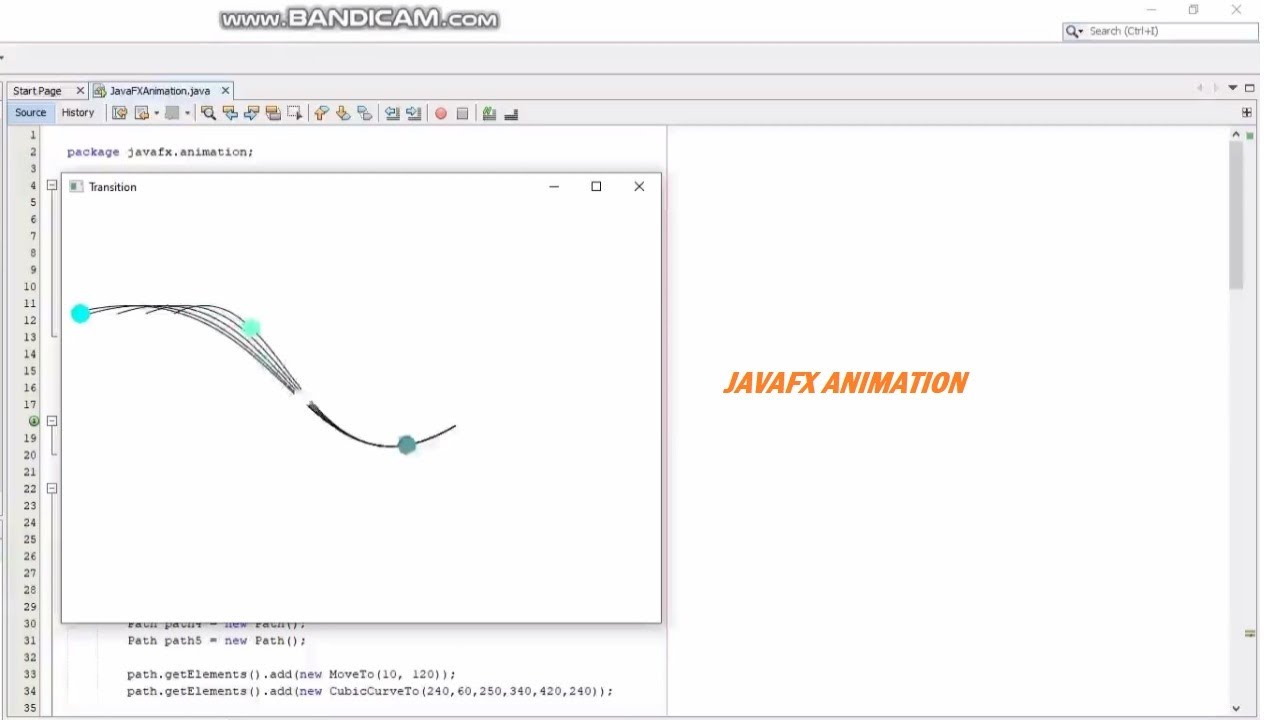Close the Start Page tab
This screenshot has width=1280, height=720.
[x=80, y=91]
